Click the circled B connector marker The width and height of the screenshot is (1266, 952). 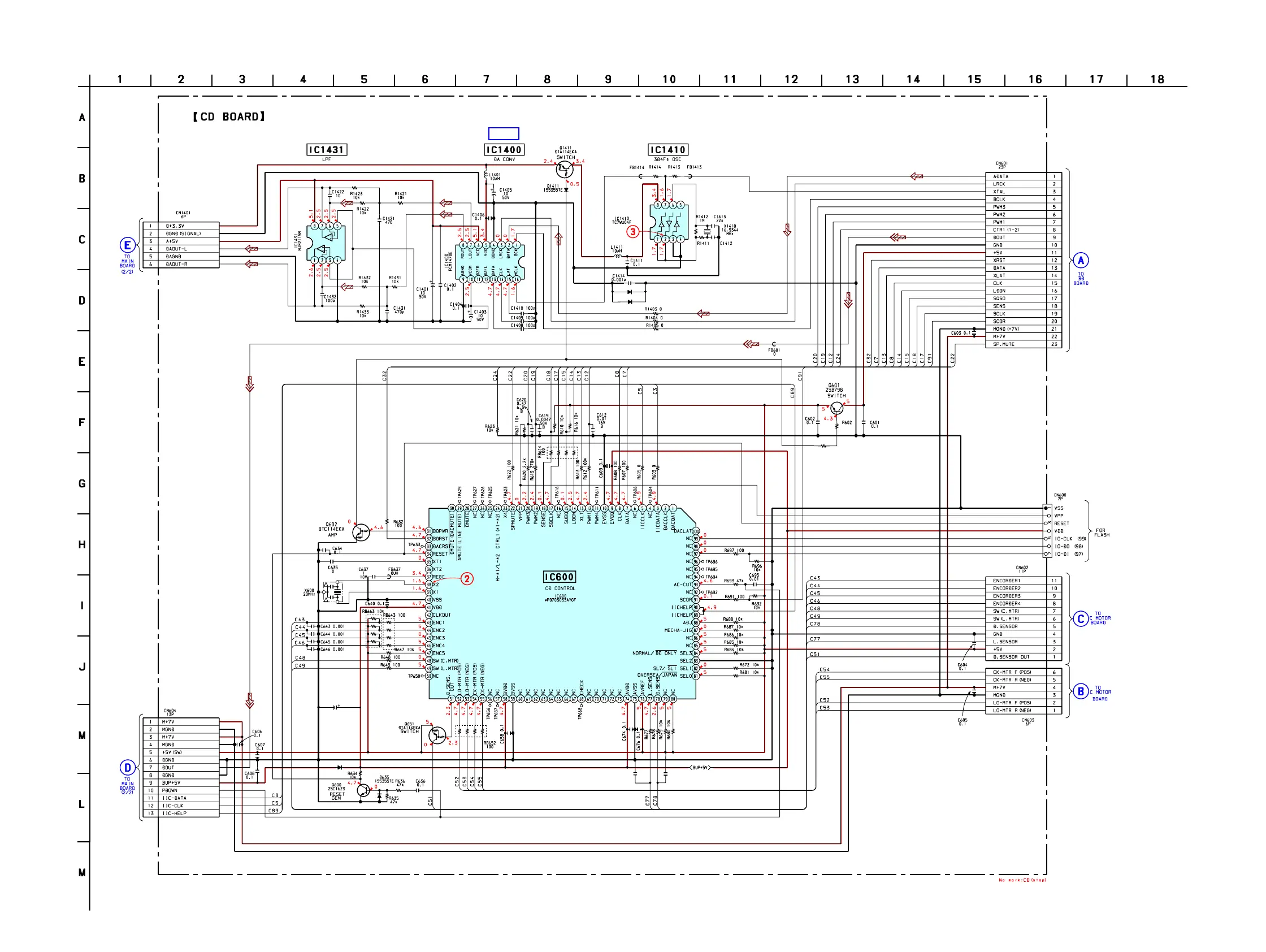1081,691
